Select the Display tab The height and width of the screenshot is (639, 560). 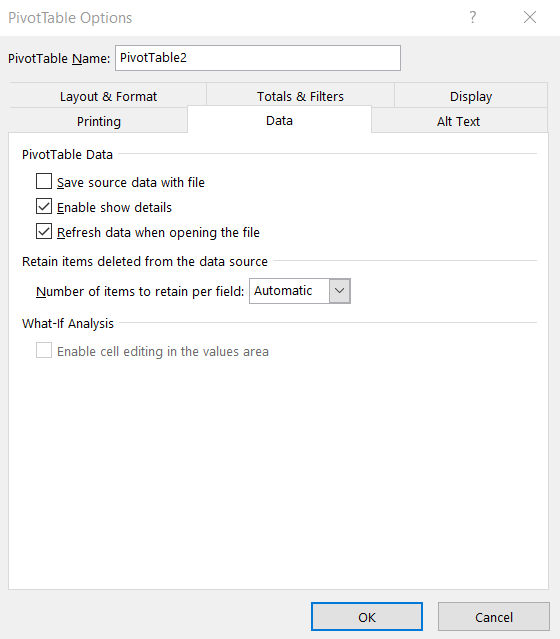click(471, 96)
